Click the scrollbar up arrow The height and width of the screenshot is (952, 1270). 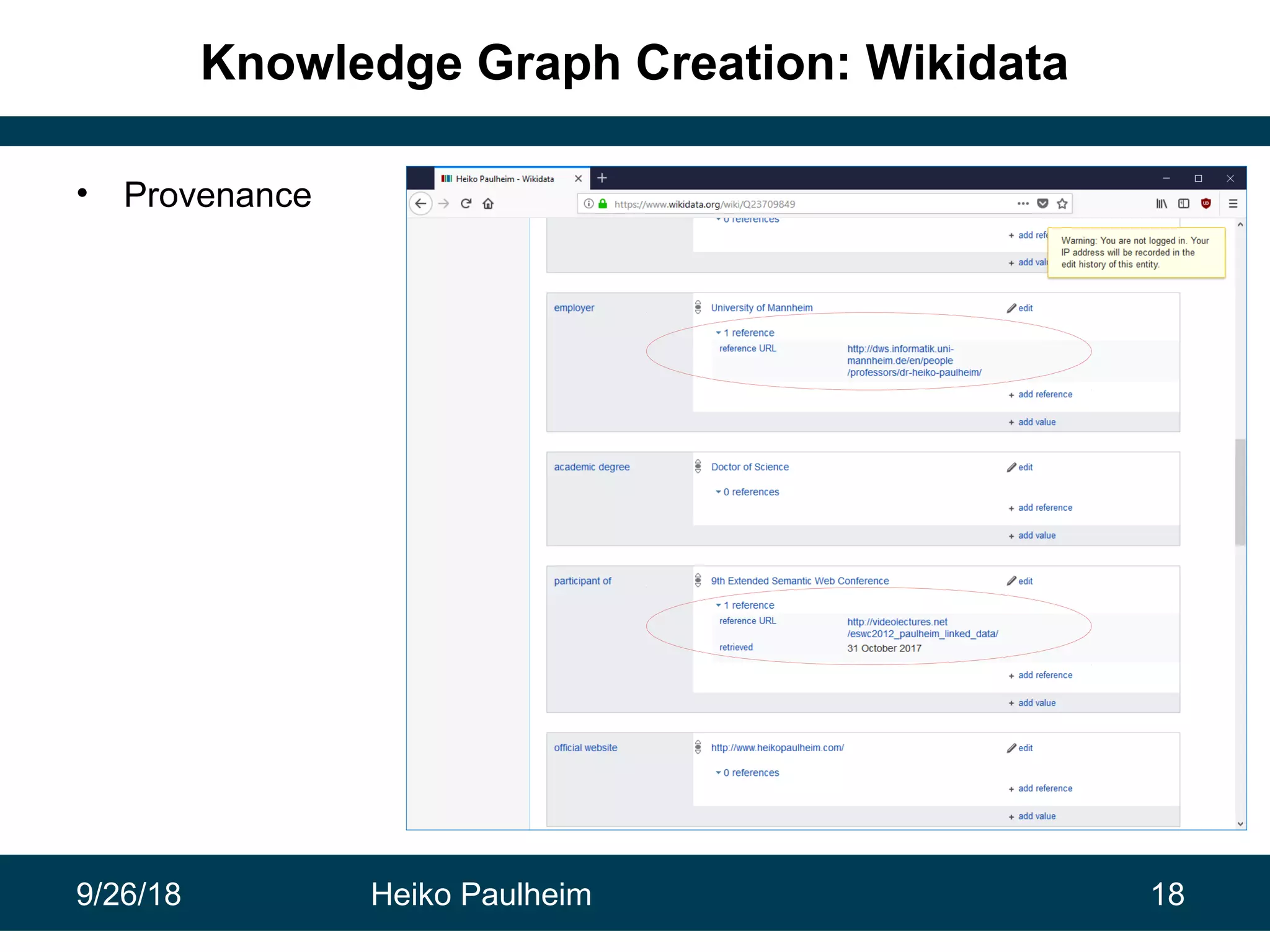pos(1240,224)
